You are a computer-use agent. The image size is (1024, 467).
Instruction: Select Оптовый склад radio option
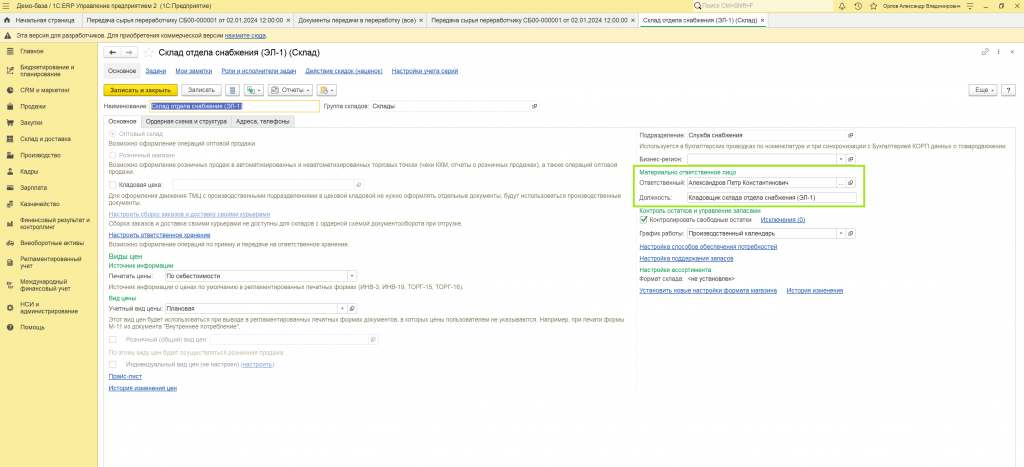[x=112, y=134]
